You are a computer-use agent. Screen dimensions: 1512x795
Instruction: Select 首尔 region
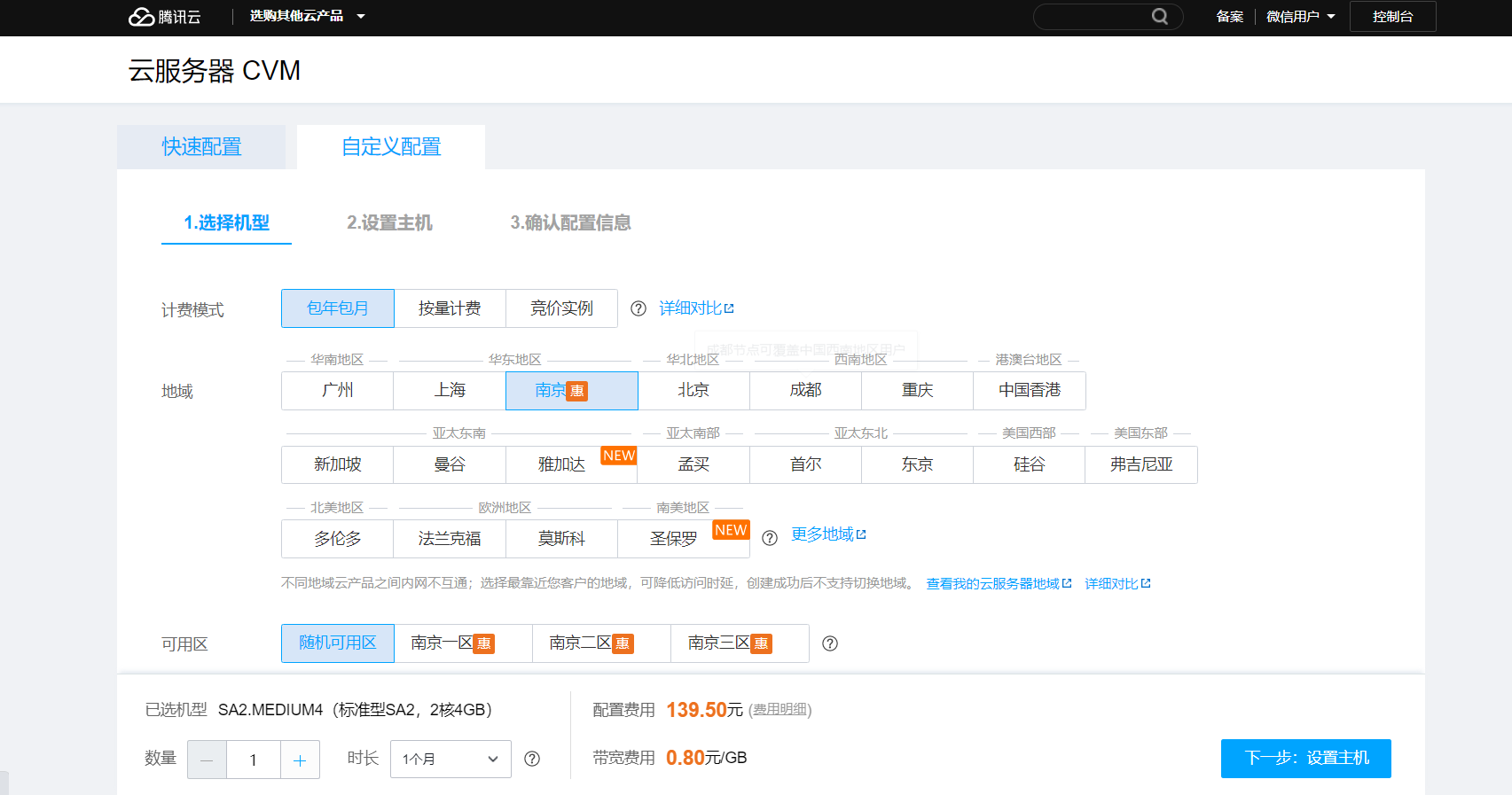806,464
